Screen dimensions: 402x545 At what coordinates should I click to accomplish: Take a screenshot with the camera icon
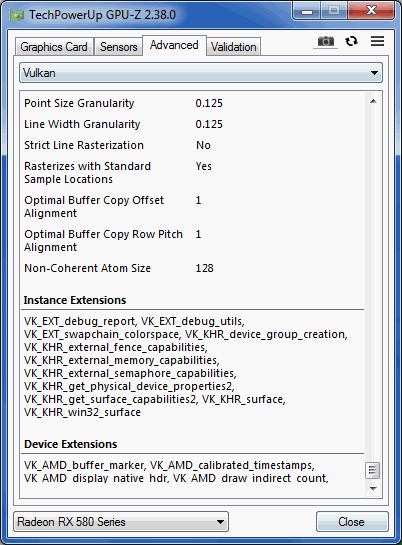[x=326, y=42]
